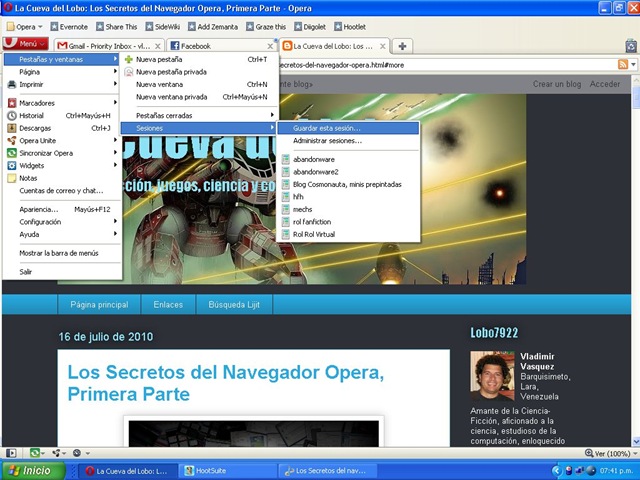Click Crear un blog link
Viewport: 640px width, 480px height.
[557, 84]
